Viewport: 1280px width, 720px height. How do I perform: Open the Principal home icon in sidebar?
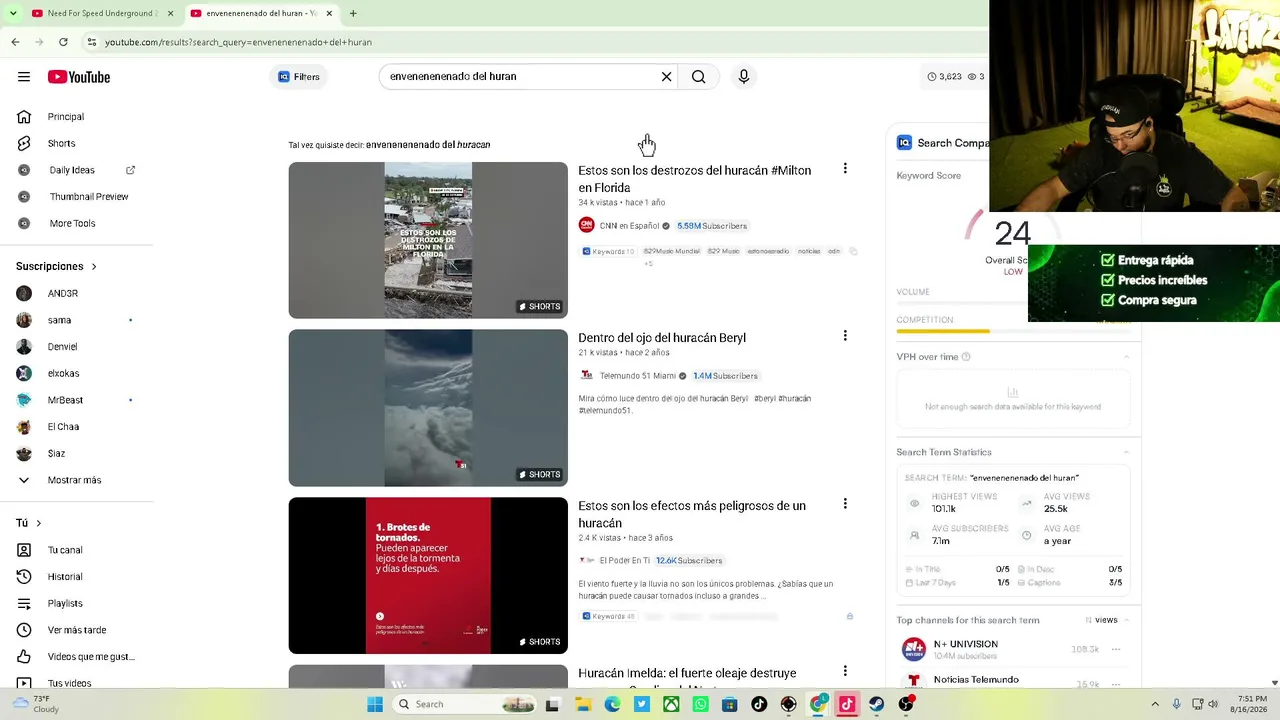click(24, 117)
